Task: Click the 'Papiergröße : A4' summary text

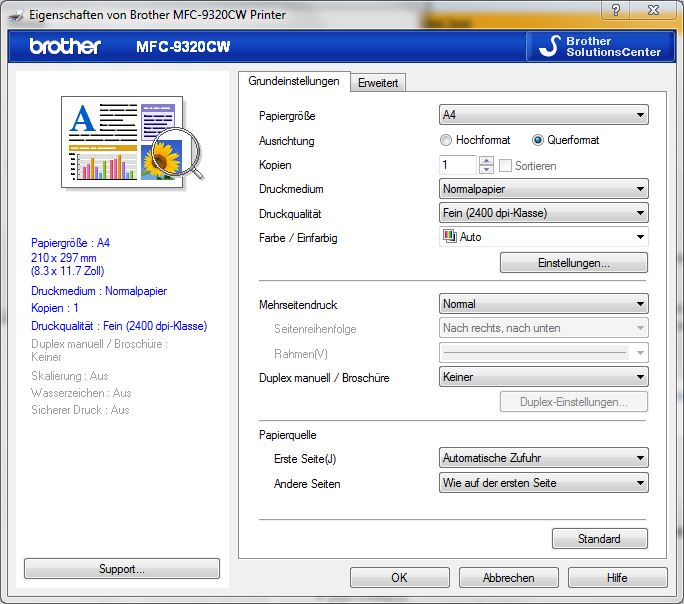Action: click(x=71, y=243)
